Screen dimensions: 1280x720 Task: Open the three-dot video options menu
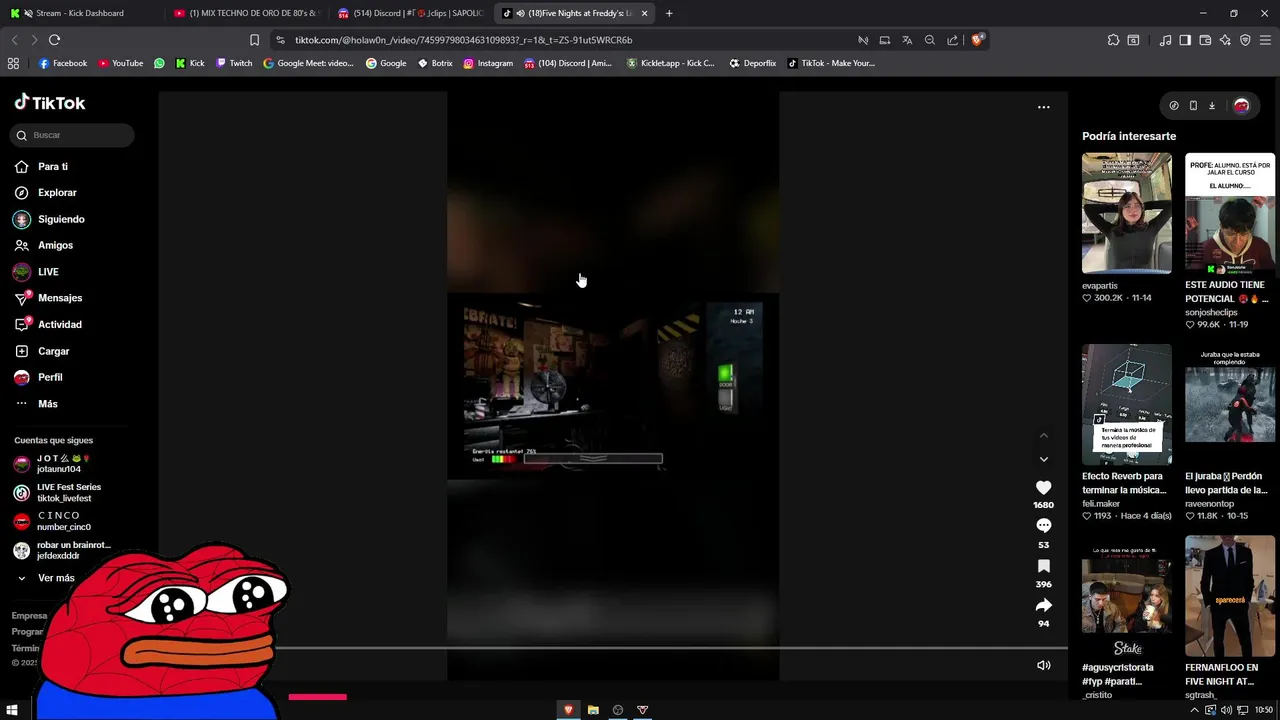(x=1043, y=107)
